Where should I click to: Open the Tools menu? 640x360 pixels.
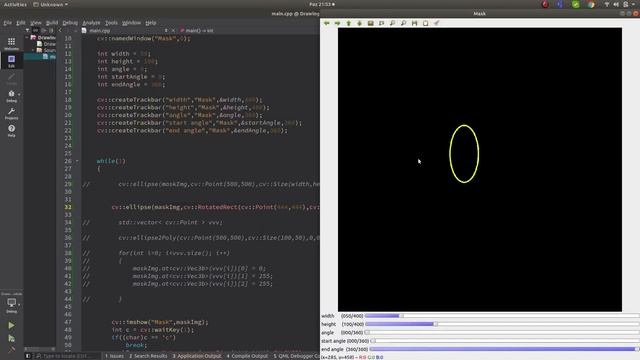111,23
